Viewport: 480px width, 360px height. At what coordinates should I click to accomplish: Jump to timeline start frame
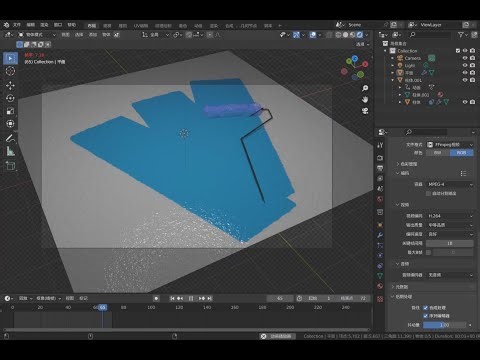(x=172, y=298)
